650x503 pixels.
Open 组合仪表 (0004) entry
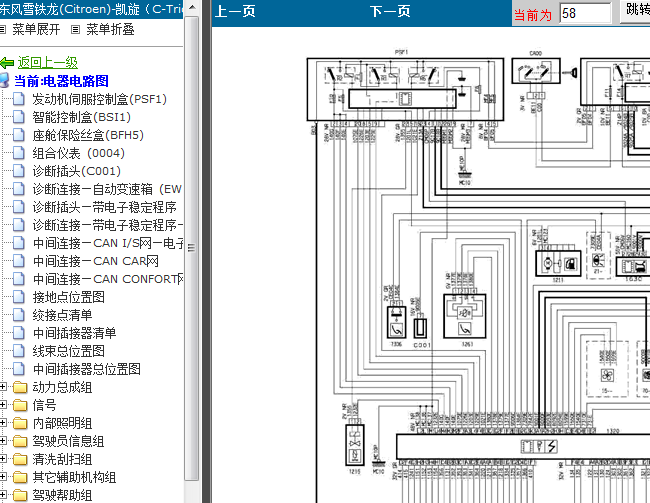click(78, 153)
